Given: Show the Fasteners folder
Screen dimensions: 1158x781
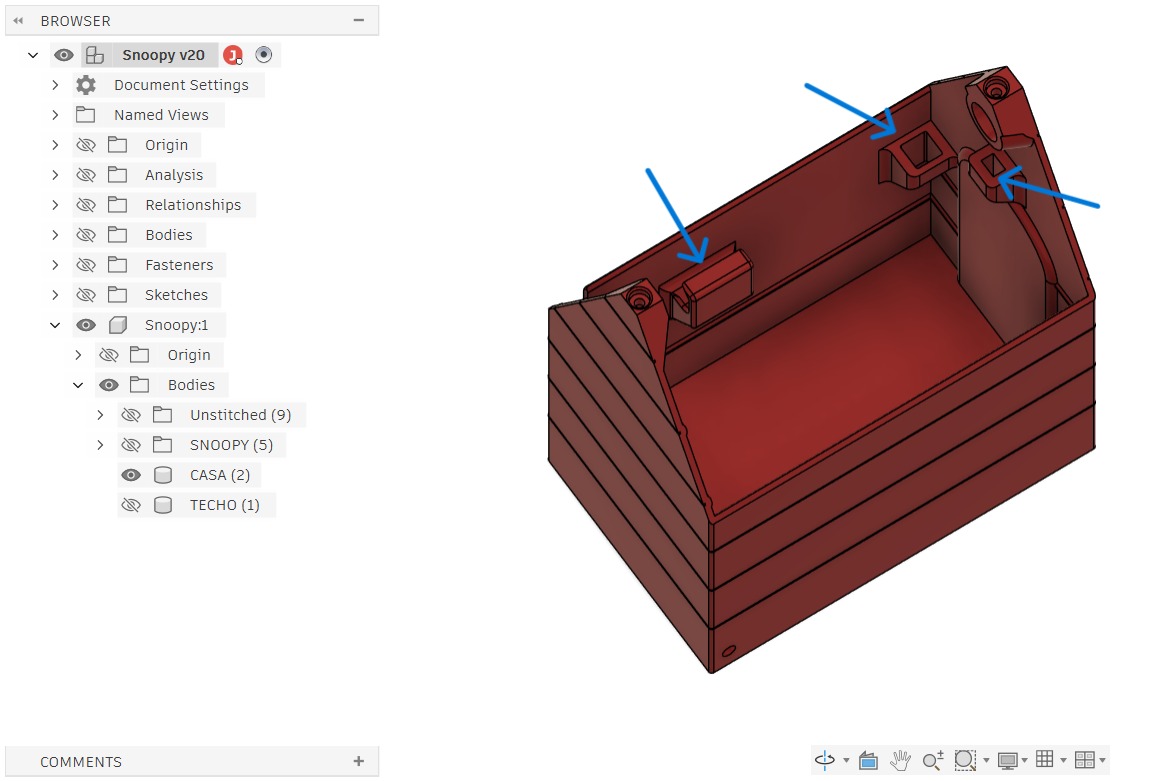Looking at the screenshot, I should (86, 264).
